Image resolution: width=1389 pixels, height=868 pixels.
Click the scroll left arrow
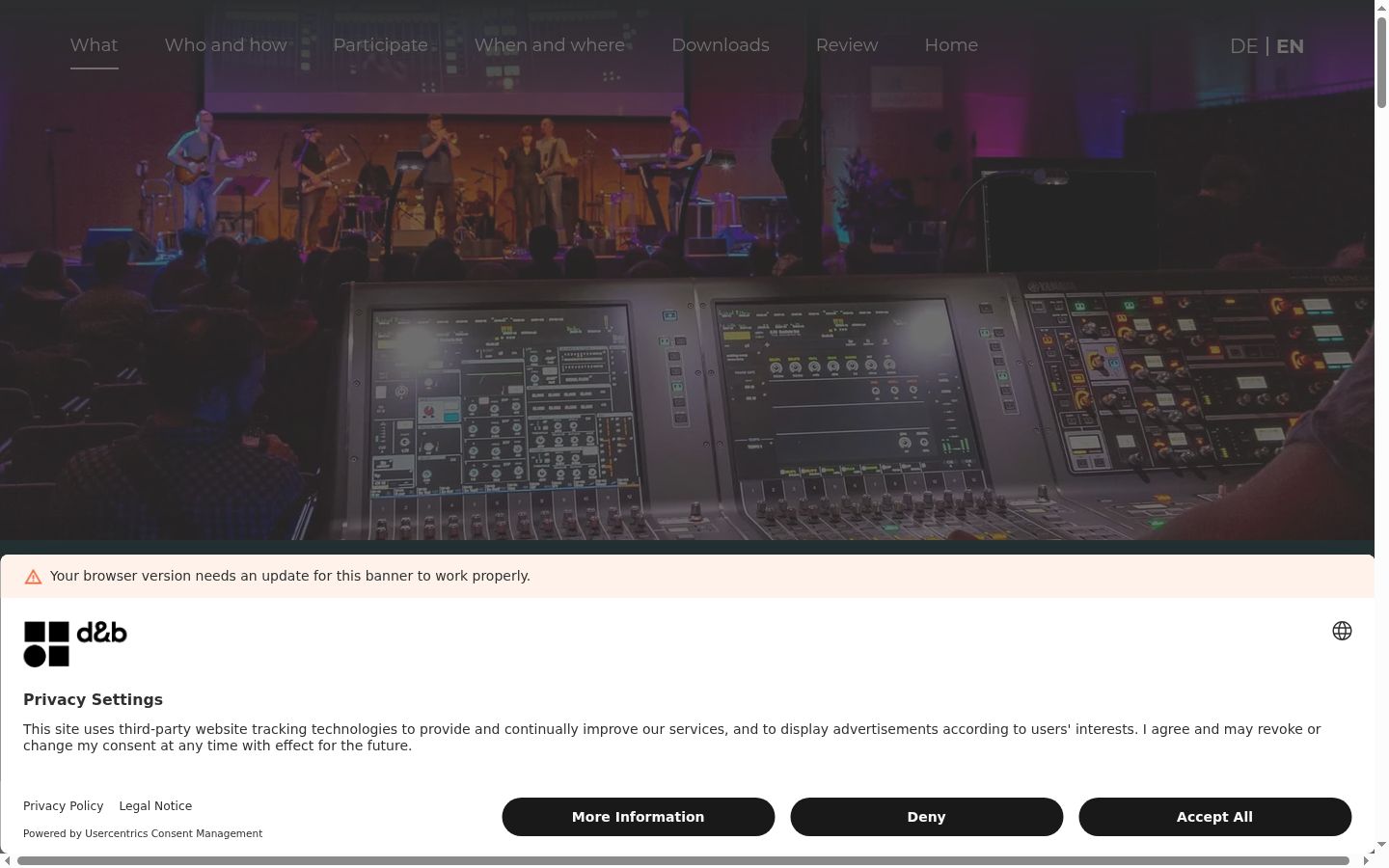coord(7,860)
